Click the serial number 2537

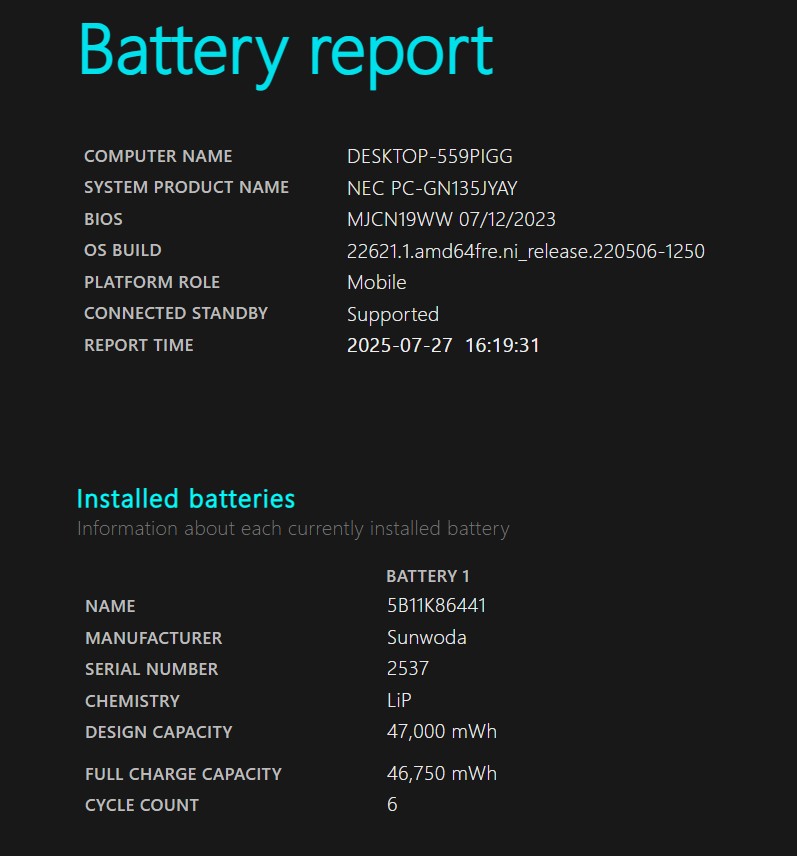click(x=408, y=669)
